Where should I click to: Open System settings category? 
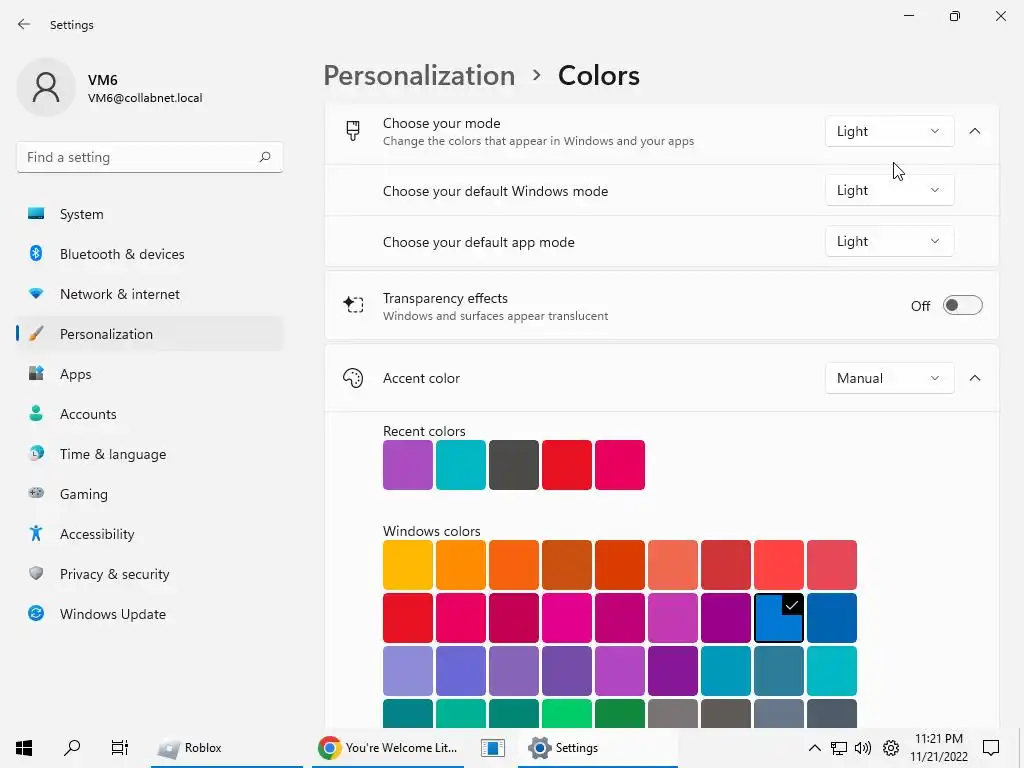coord(150,214)
